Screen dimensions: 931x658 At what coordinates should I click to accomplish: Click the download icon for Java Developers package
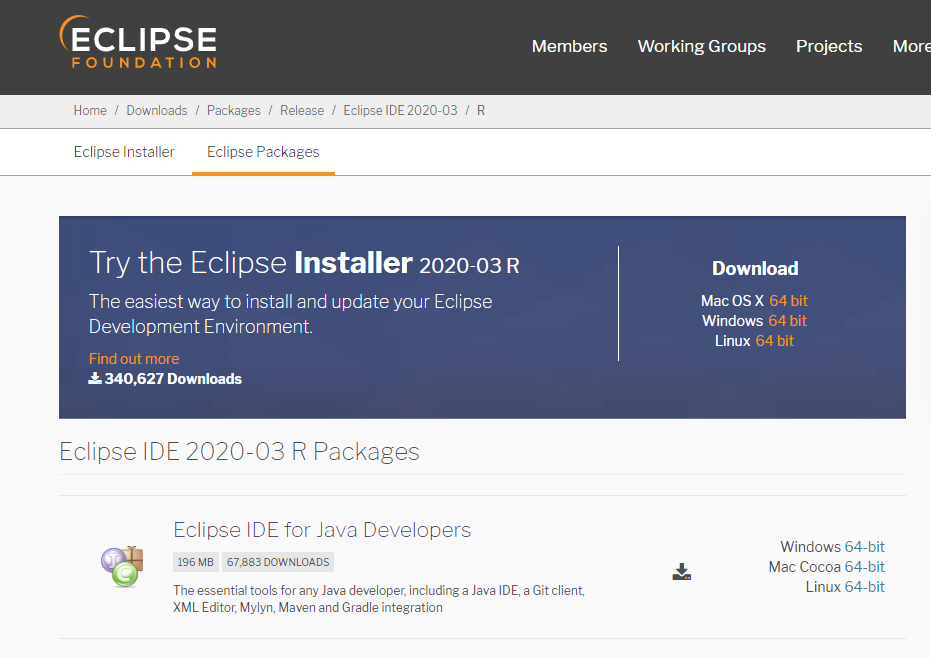(682, 571)
